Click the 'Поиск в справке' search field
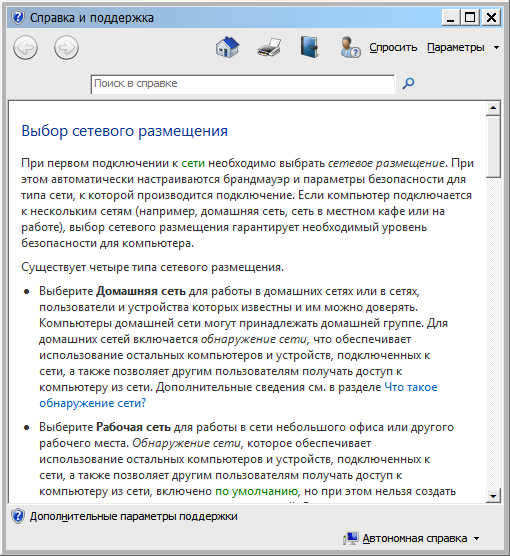 [243, 84]
